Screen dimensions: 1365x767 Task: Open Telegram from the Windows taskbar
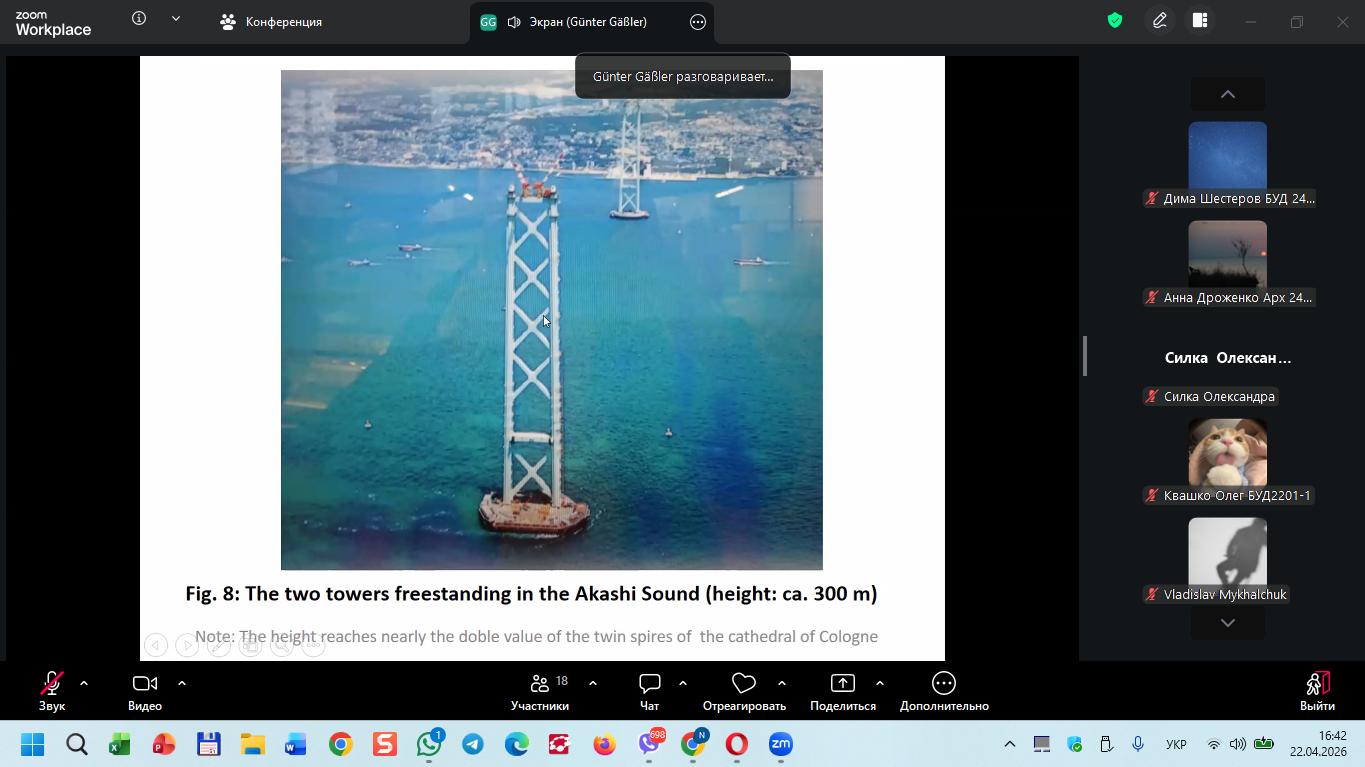473,745
